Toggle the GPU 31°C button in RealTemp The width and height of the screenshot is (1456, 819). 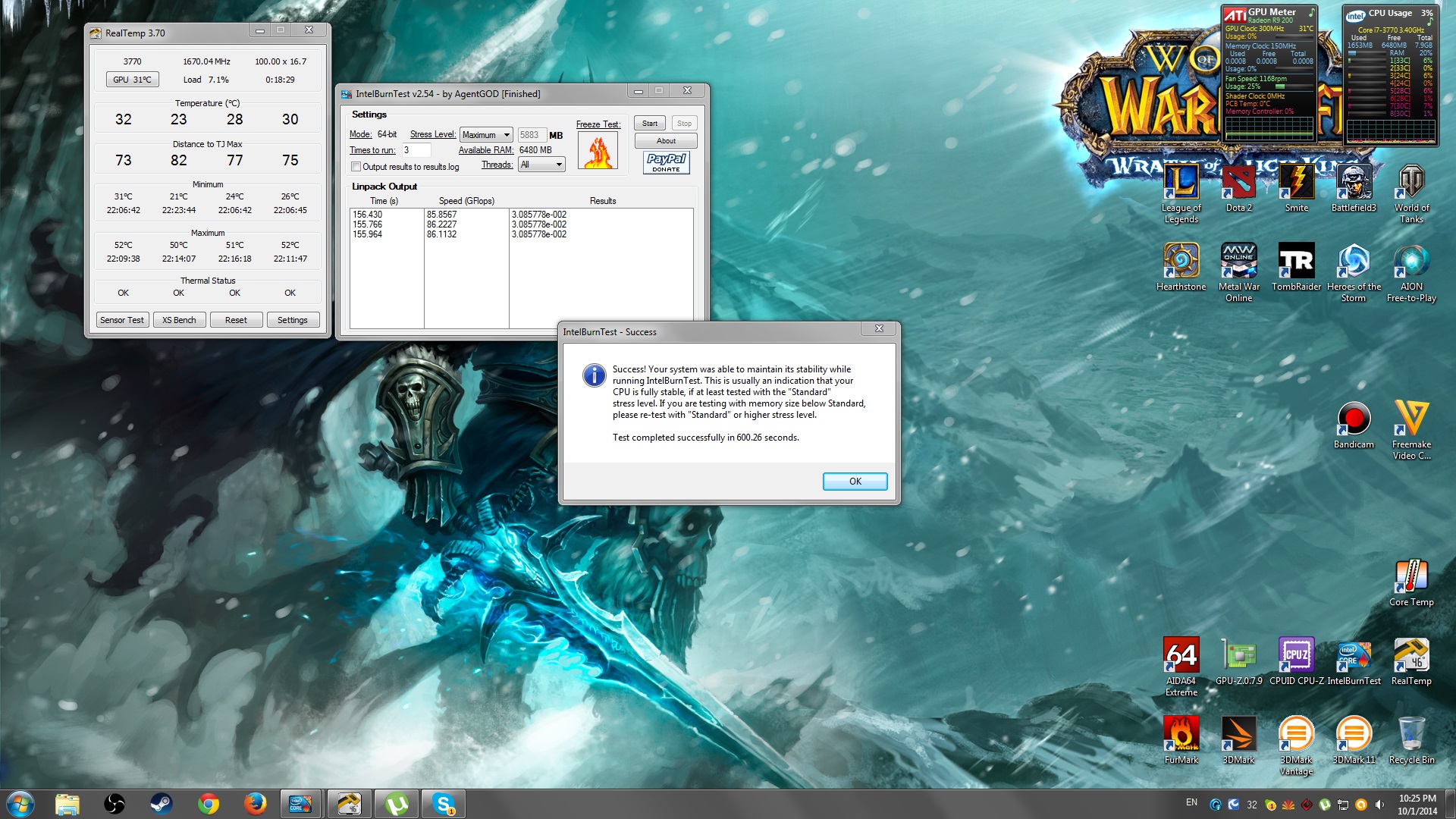(132, 80)
